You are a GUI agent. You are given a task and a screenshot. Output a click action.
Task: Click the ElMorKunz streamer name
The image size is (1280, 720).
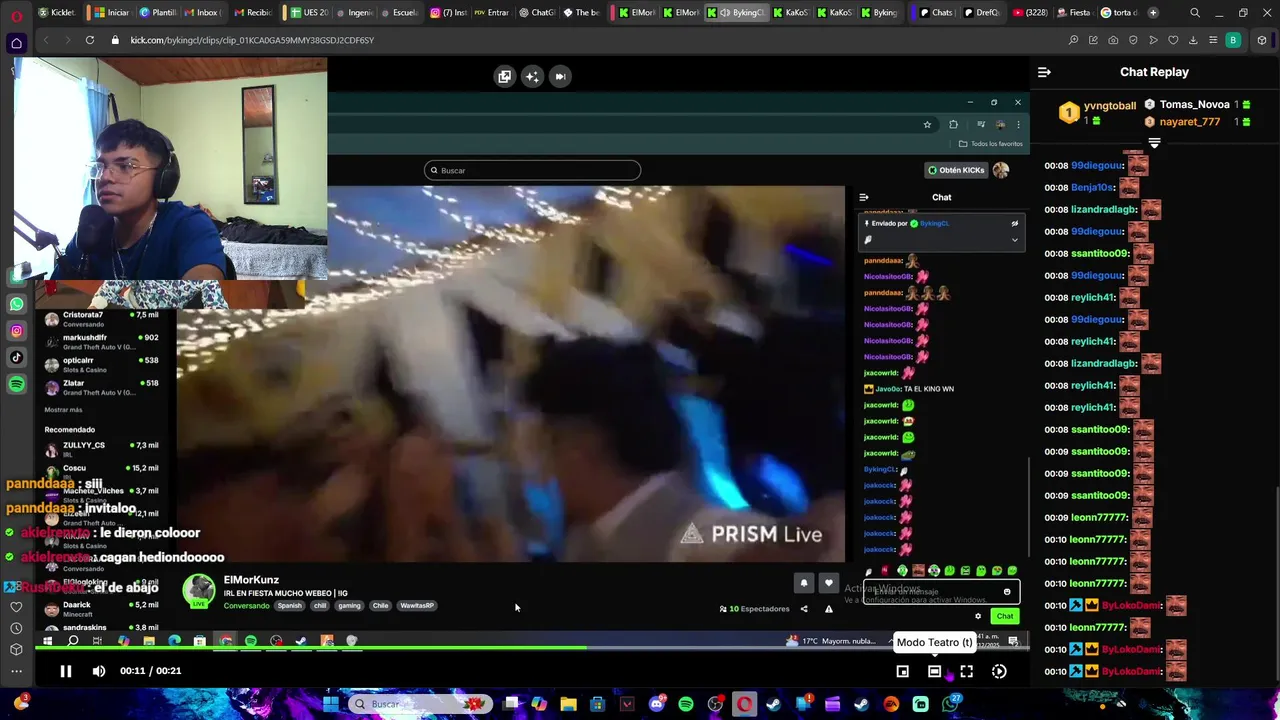[x=251, y=580]
